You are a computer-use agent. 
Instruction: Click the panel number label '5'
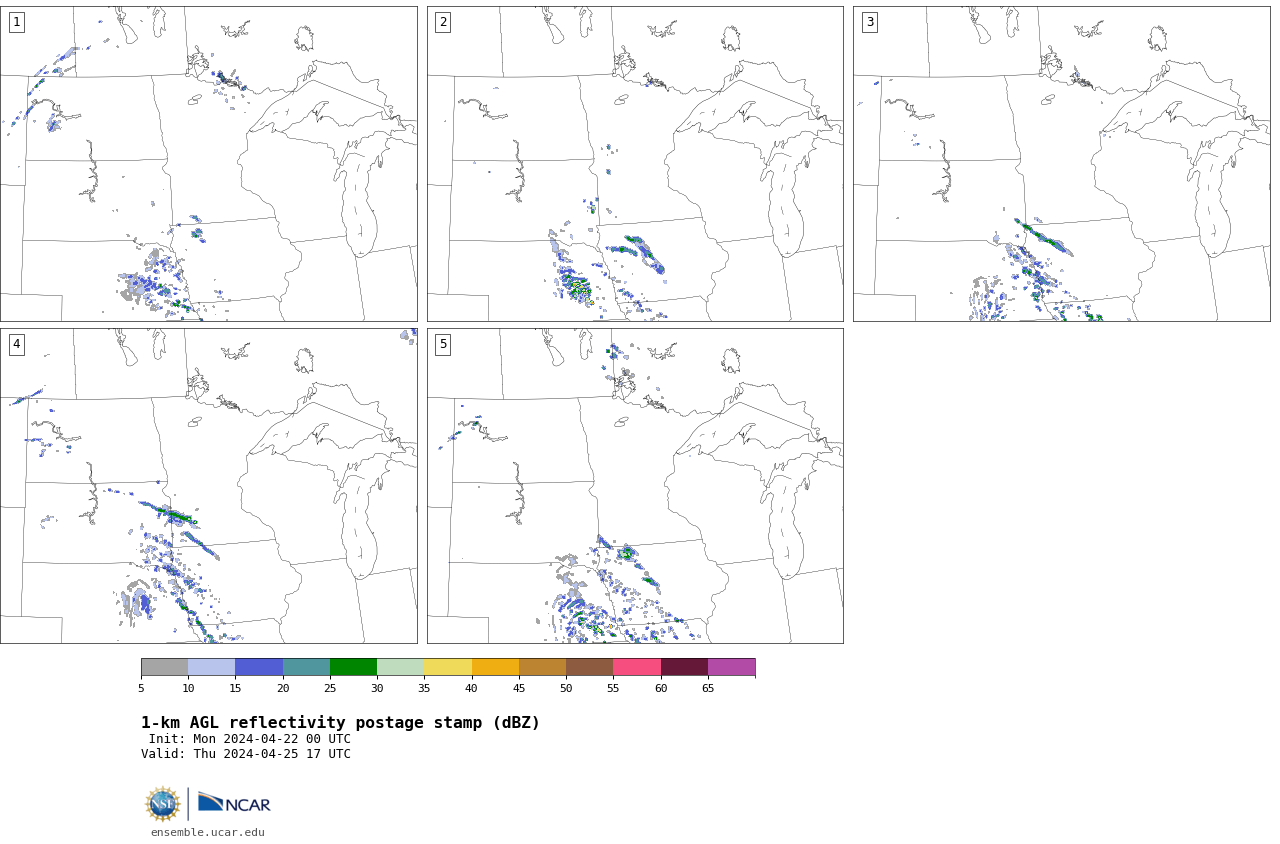(443, 344)
